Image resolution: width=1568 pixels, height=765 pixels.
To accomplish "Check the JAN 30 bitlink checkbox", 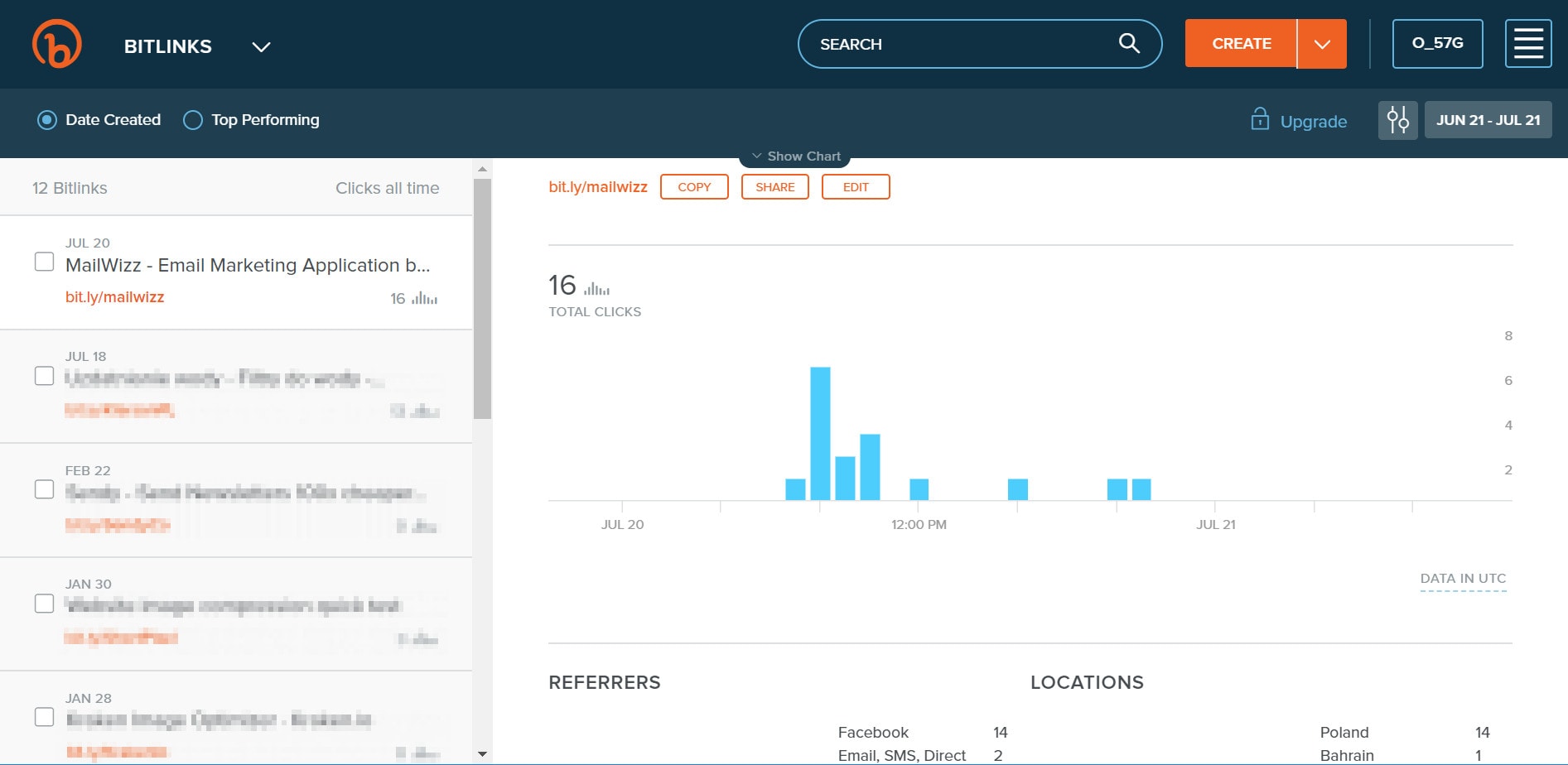I will point(45,604).
